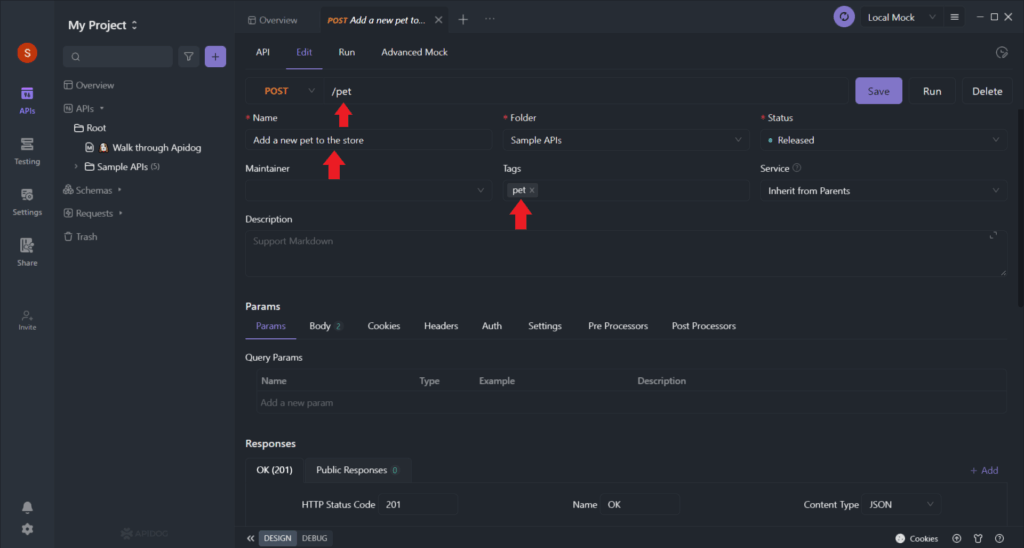Open Cookies manager in status bar
This screenshot has height=548, width=1024.
click(x=916, y=538)
